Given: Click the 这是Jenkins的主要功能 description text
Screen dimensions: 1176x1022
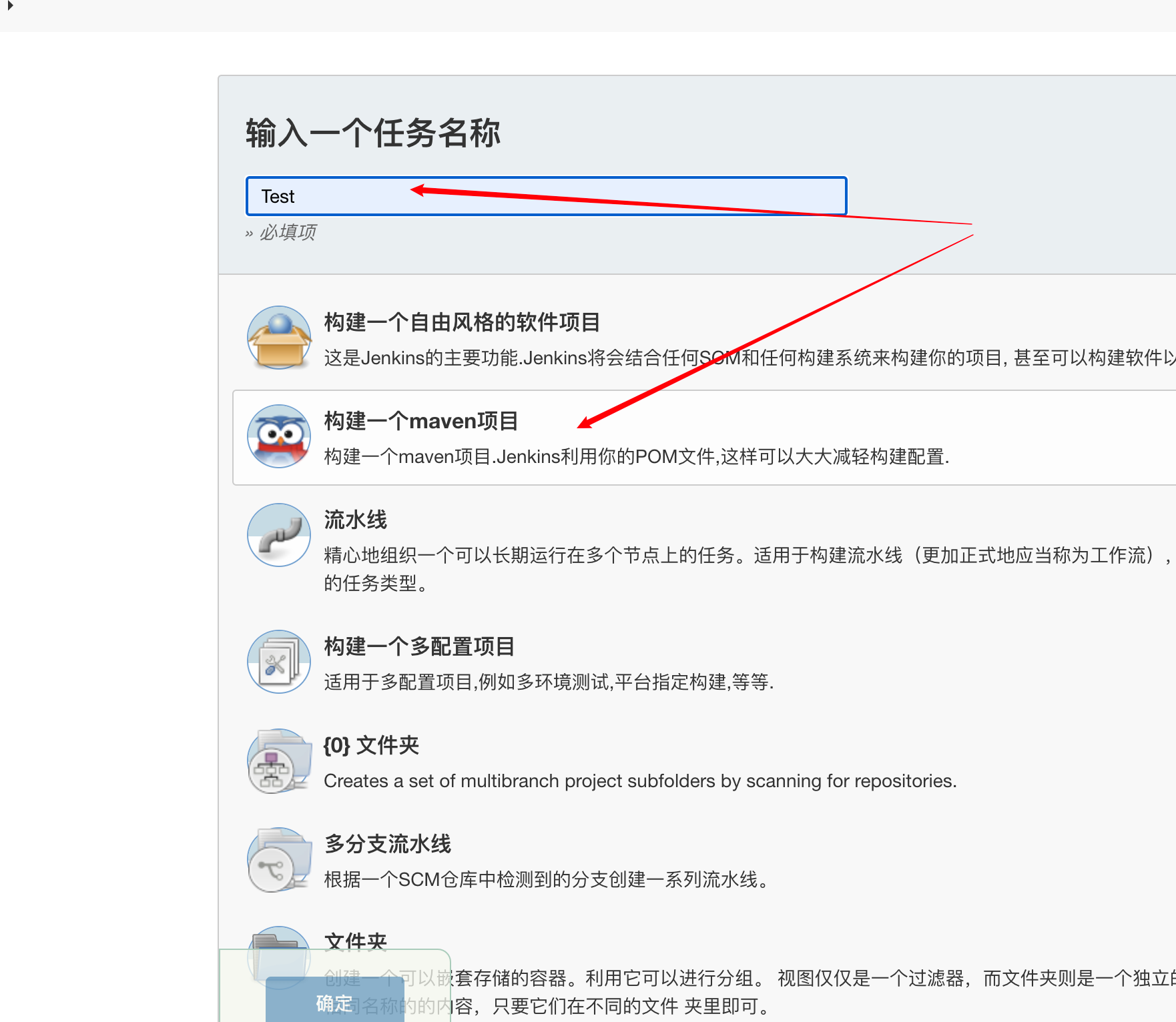Looking at the screenshot, I should click(x=750, y=358).
